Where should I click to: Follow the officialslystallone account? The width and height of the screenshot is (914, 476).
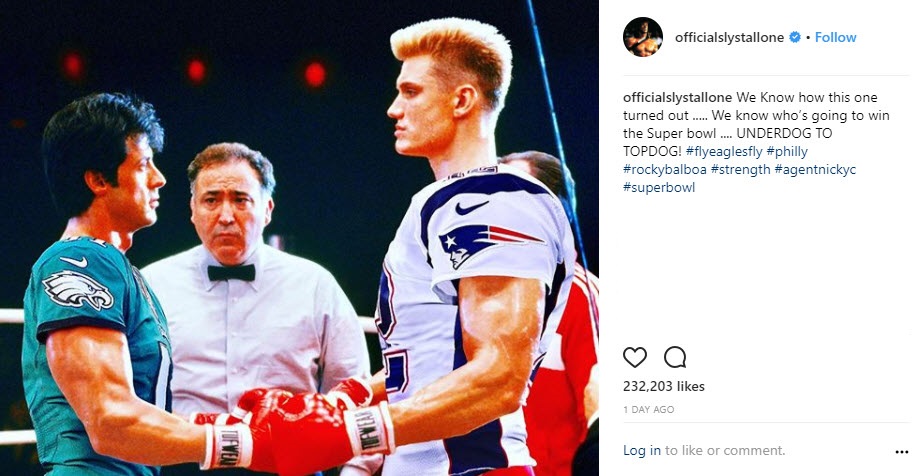point(835,37)
